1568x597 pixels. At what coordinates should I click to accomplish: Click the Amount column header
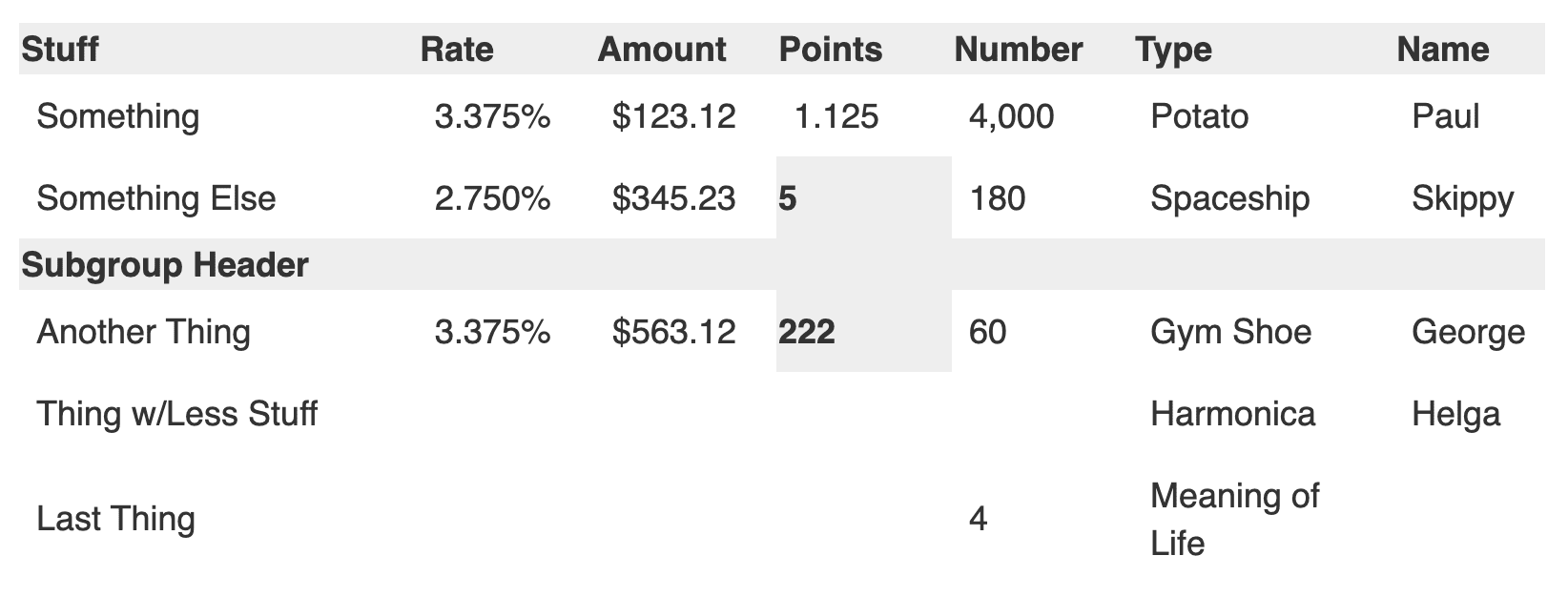[x=662, y=50]
